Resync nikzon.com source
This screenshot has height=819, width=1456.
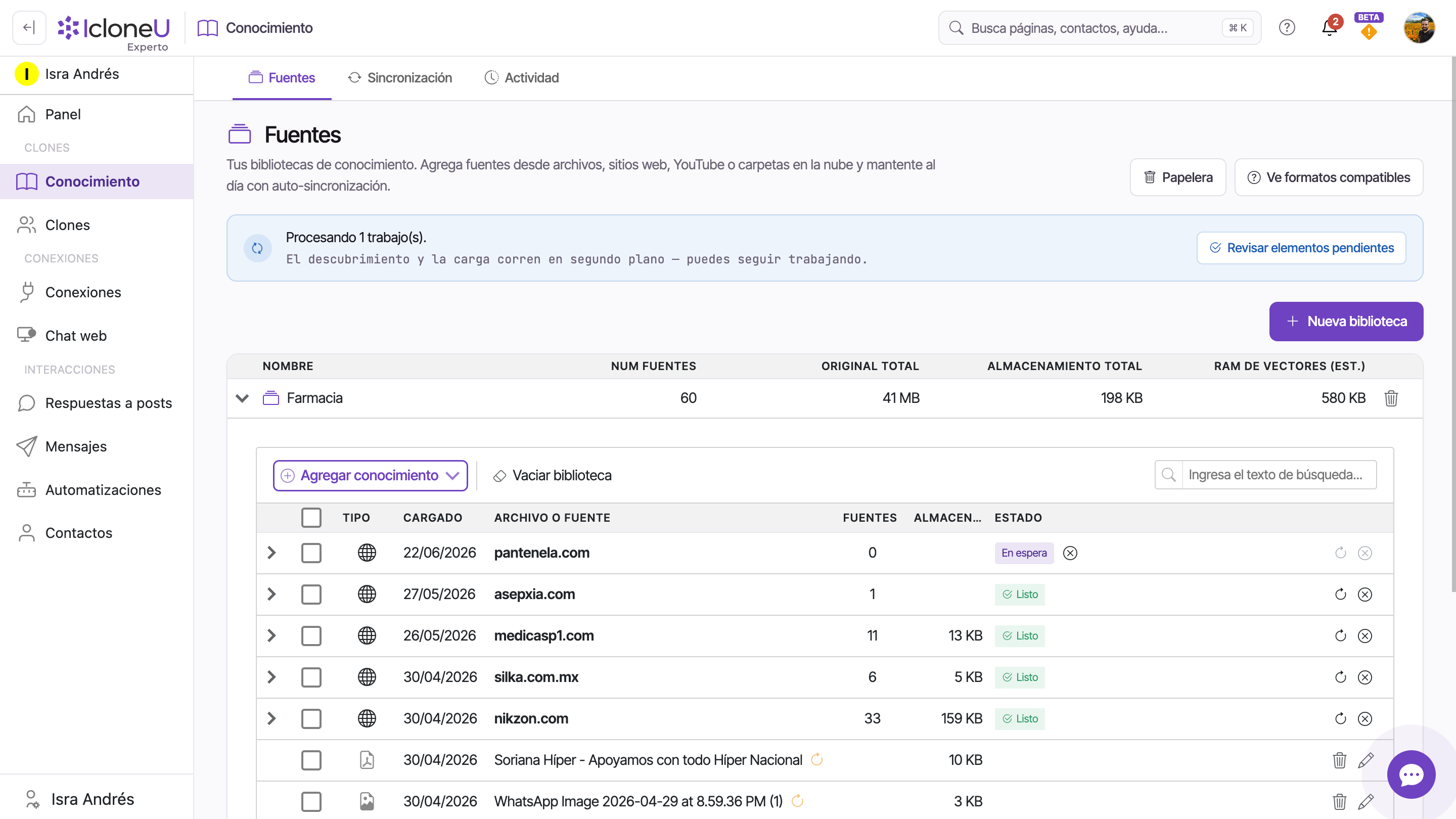(1340, 718)
